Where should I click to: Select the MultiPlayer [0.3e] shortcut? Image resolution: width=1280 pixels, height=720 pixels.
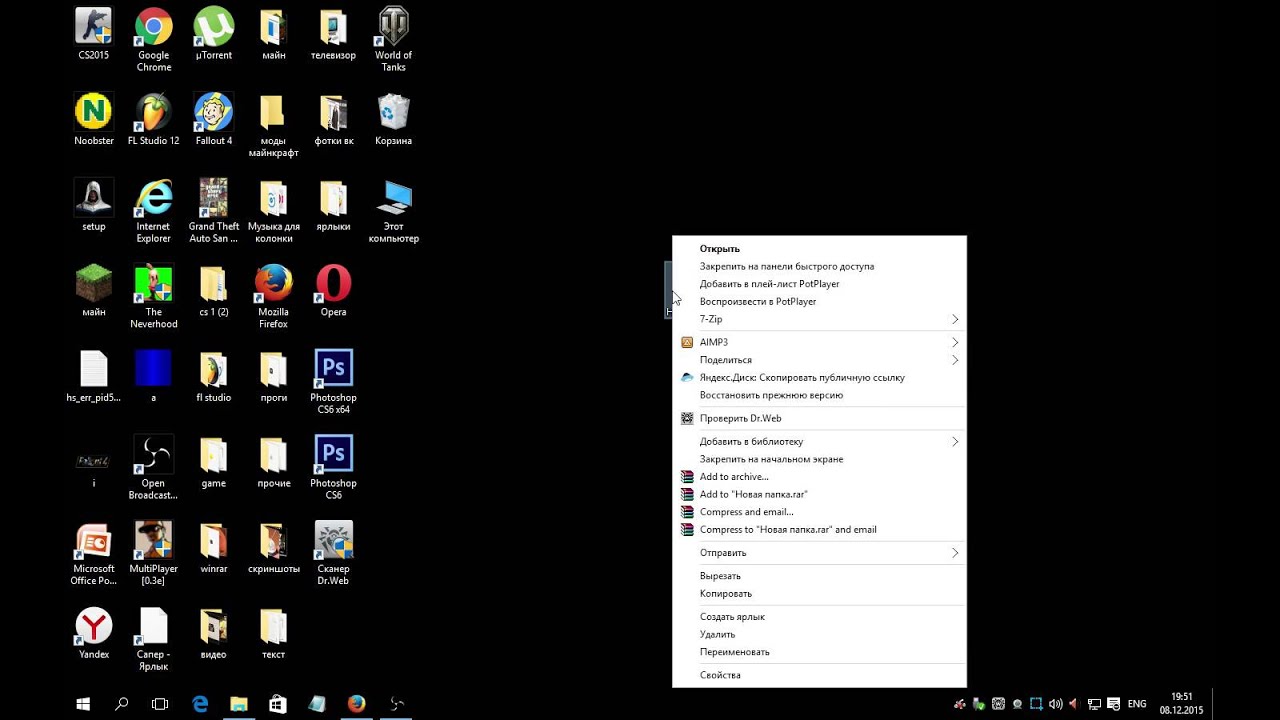[x=154, y=553]
